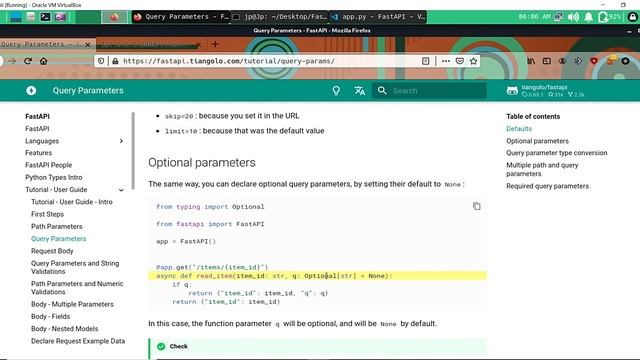Jump to Query parameter type conversion

pos(556,153)
